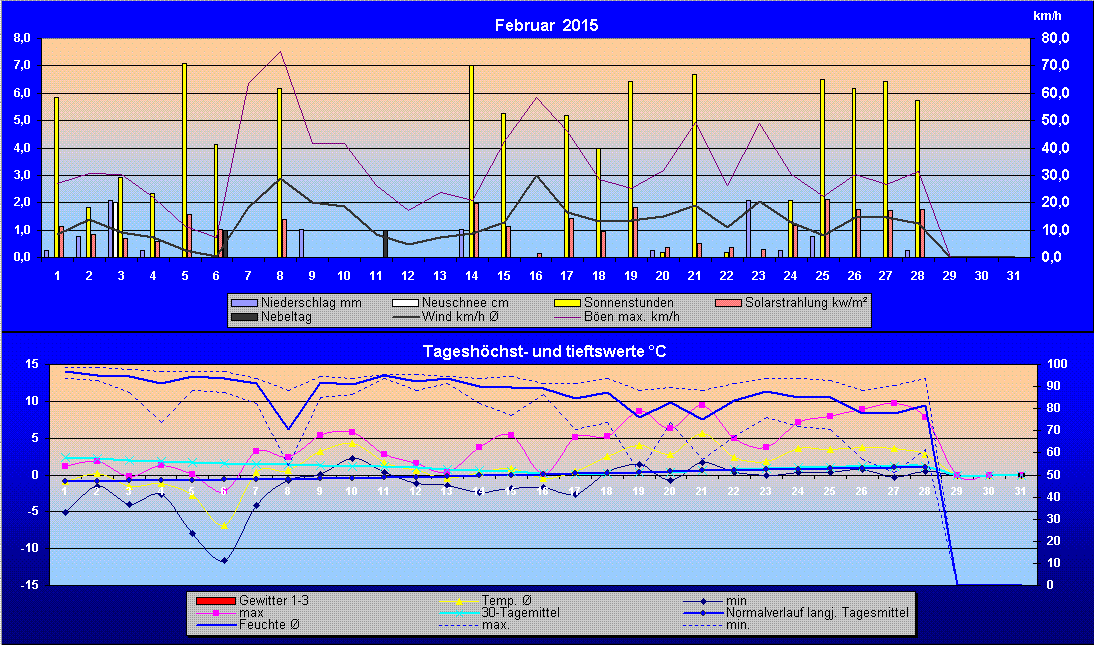1094x645 pixels.
Task: Click the yellow sunshine bar for day 5
Action: pyautogui.click(x=184, y=160)
